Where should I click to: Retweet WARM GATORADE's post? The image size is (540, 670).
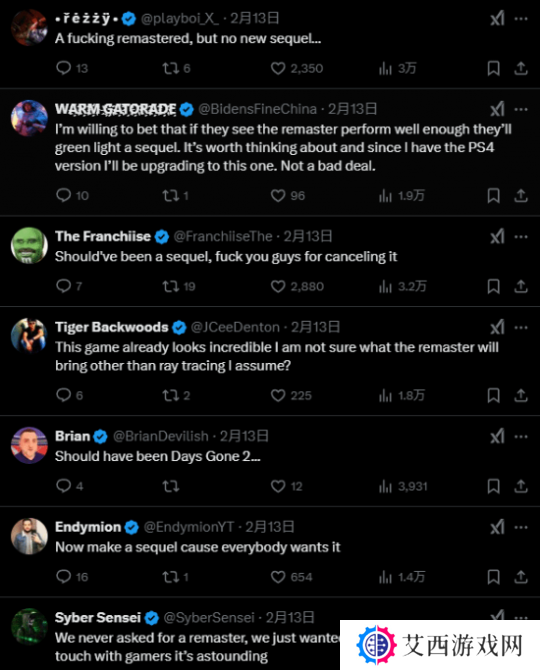171,196
